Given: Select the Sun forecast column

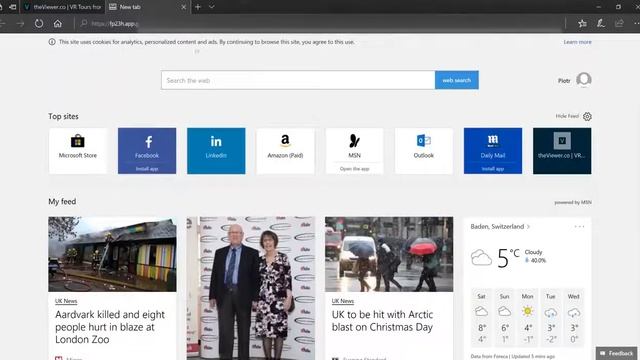Looking at the screenshot, I should [504, 317].
